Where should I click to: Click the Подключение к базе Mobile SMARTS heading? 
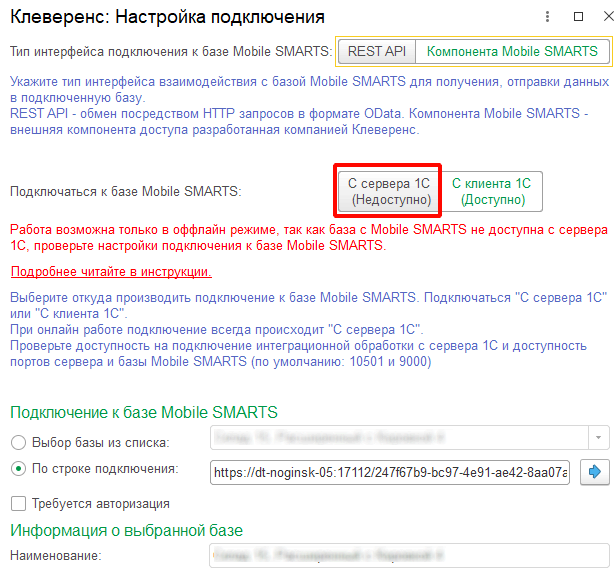[144, 412]
